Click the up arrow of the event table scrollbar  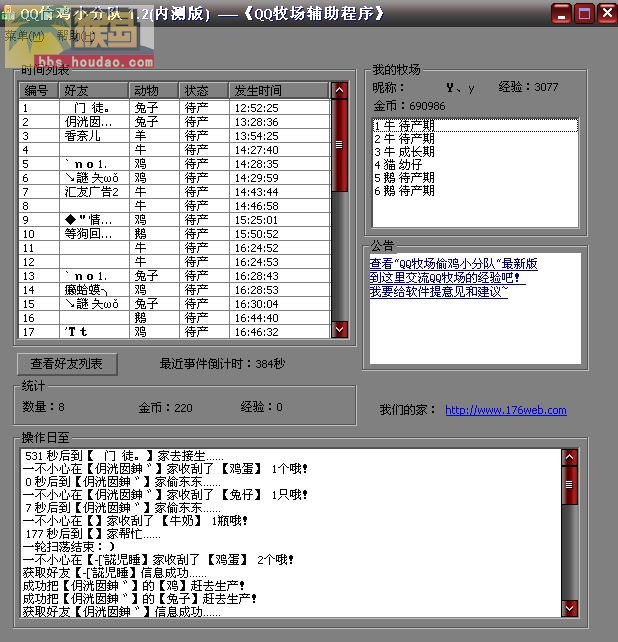(x=340, y=90)
